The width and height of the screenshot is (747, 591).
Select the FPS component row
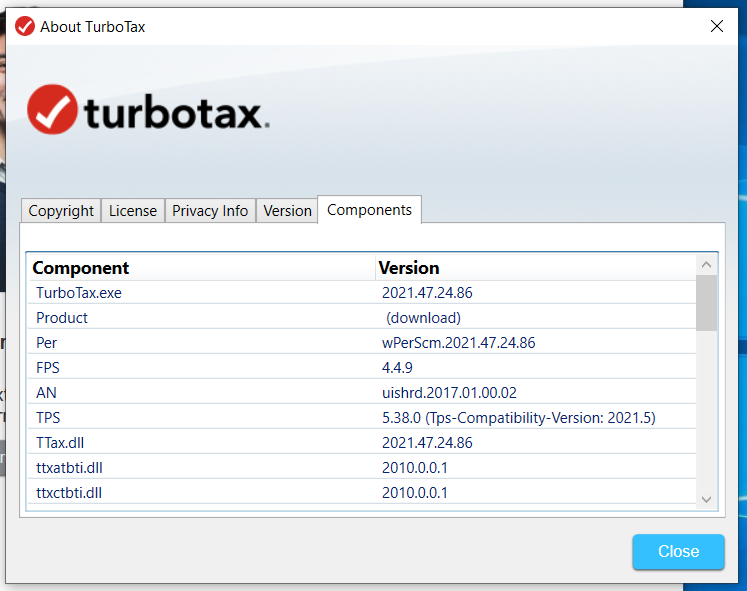[x=362, y=368]
